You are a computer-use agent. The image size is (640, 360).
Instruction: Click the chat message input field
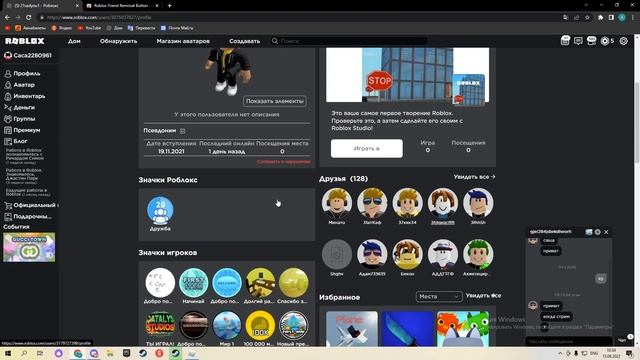click(x=568, y=341)
